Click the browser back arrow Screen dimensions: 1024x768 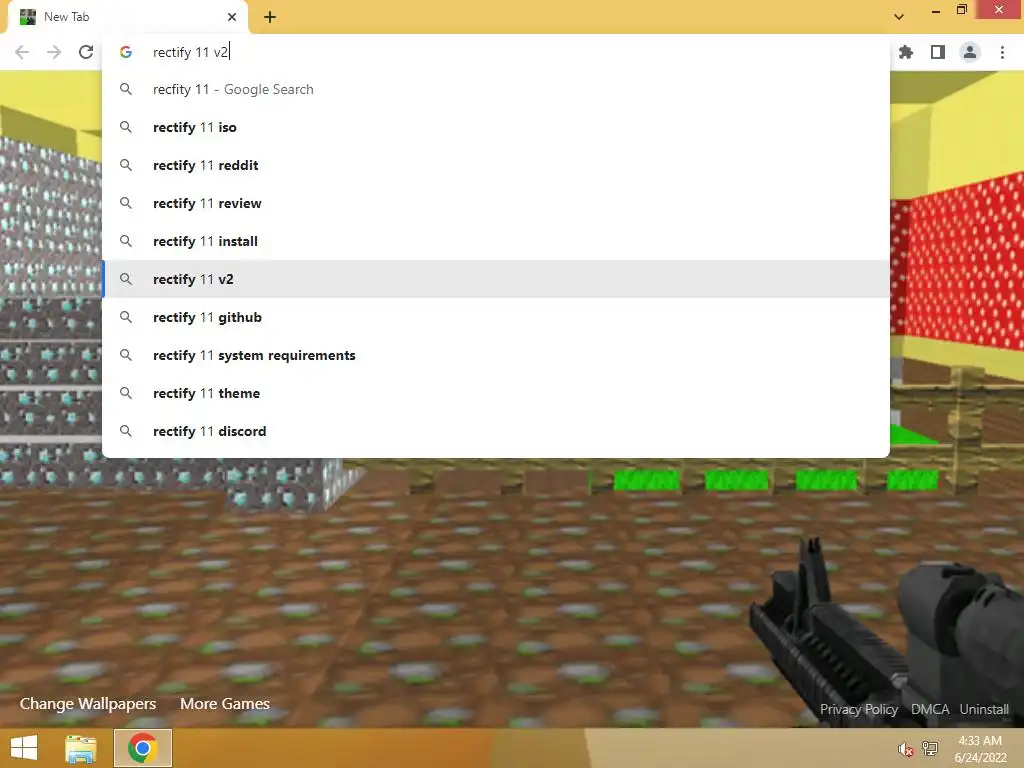22,52
